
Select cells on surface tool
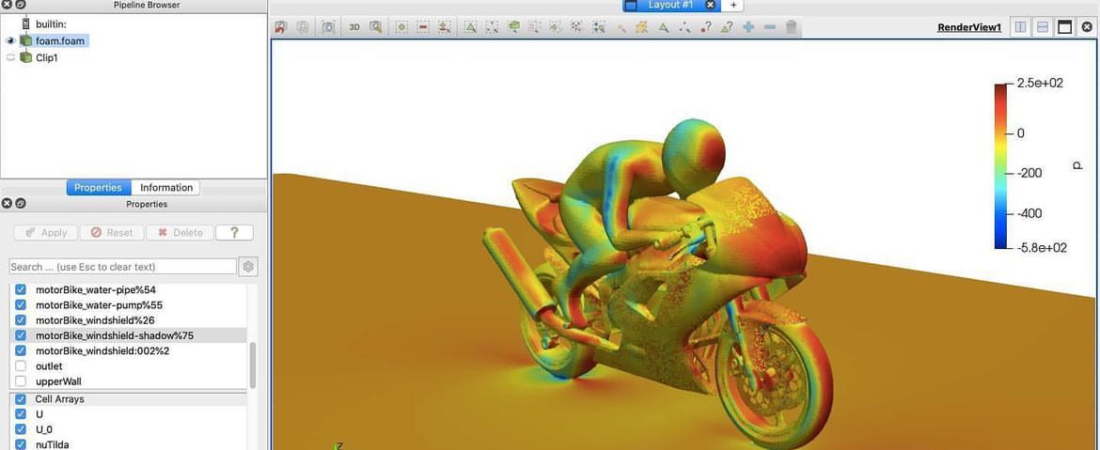470,27
